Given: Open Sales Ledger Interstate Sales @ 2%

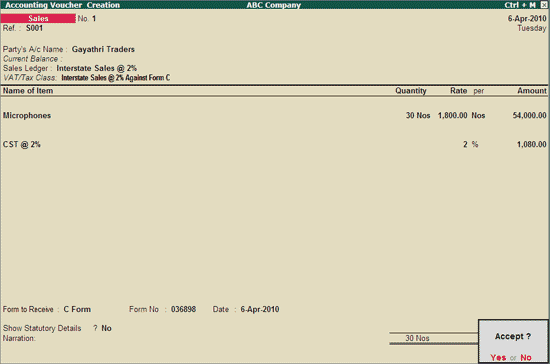Looking at the screenshot, I should (96, 68).
